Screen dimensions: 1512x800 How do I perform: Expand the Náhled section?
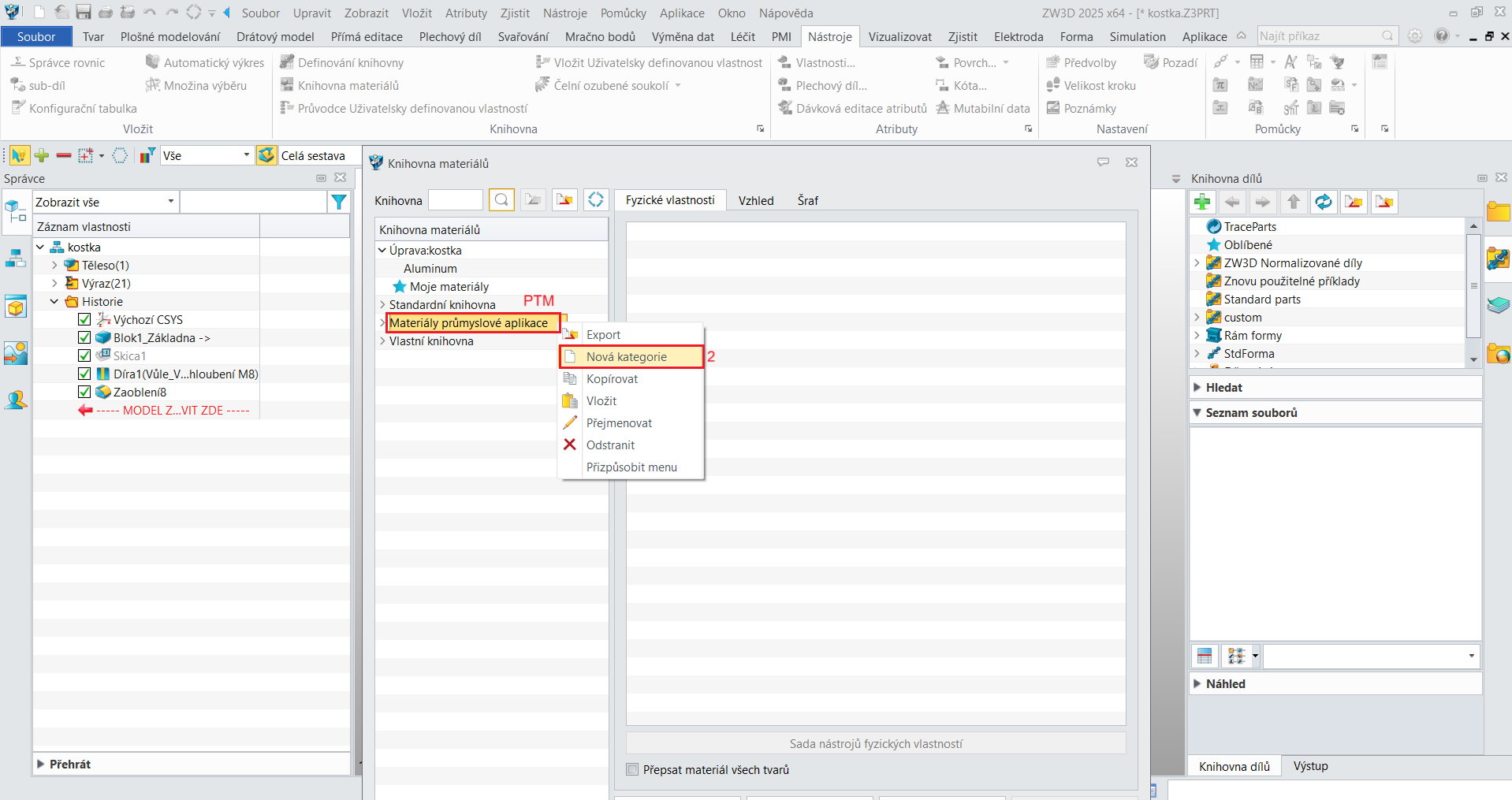pos(1197,683)
